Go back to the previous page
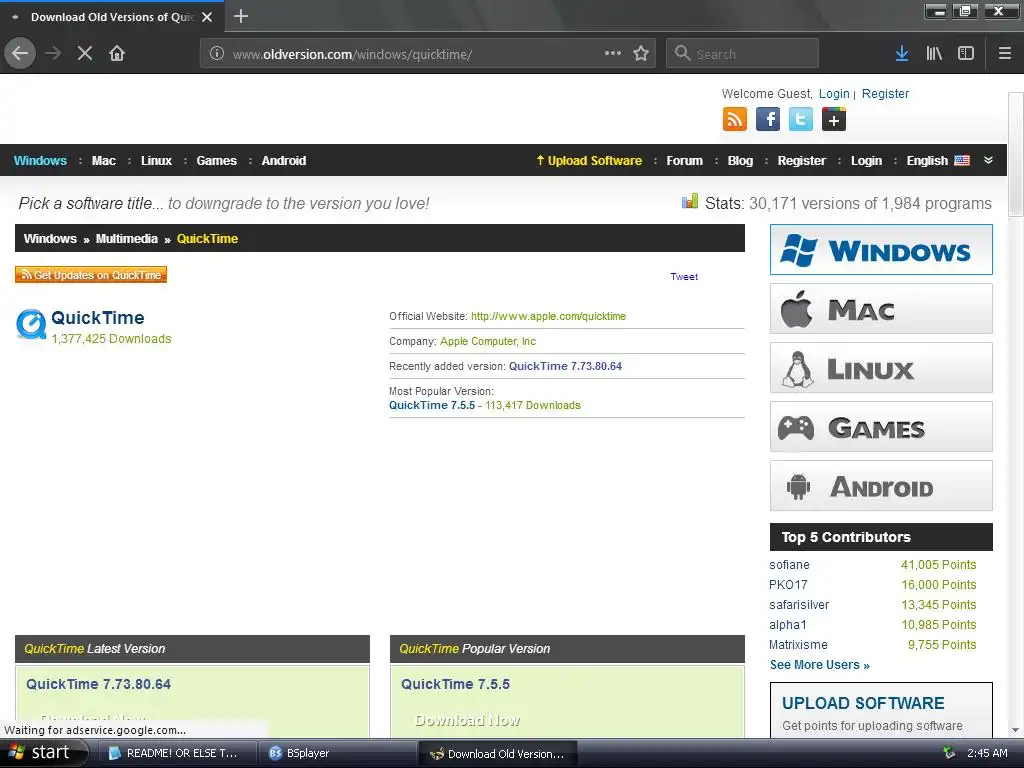The height and width of the screenshot is (768, 1024). coord(20,53)
